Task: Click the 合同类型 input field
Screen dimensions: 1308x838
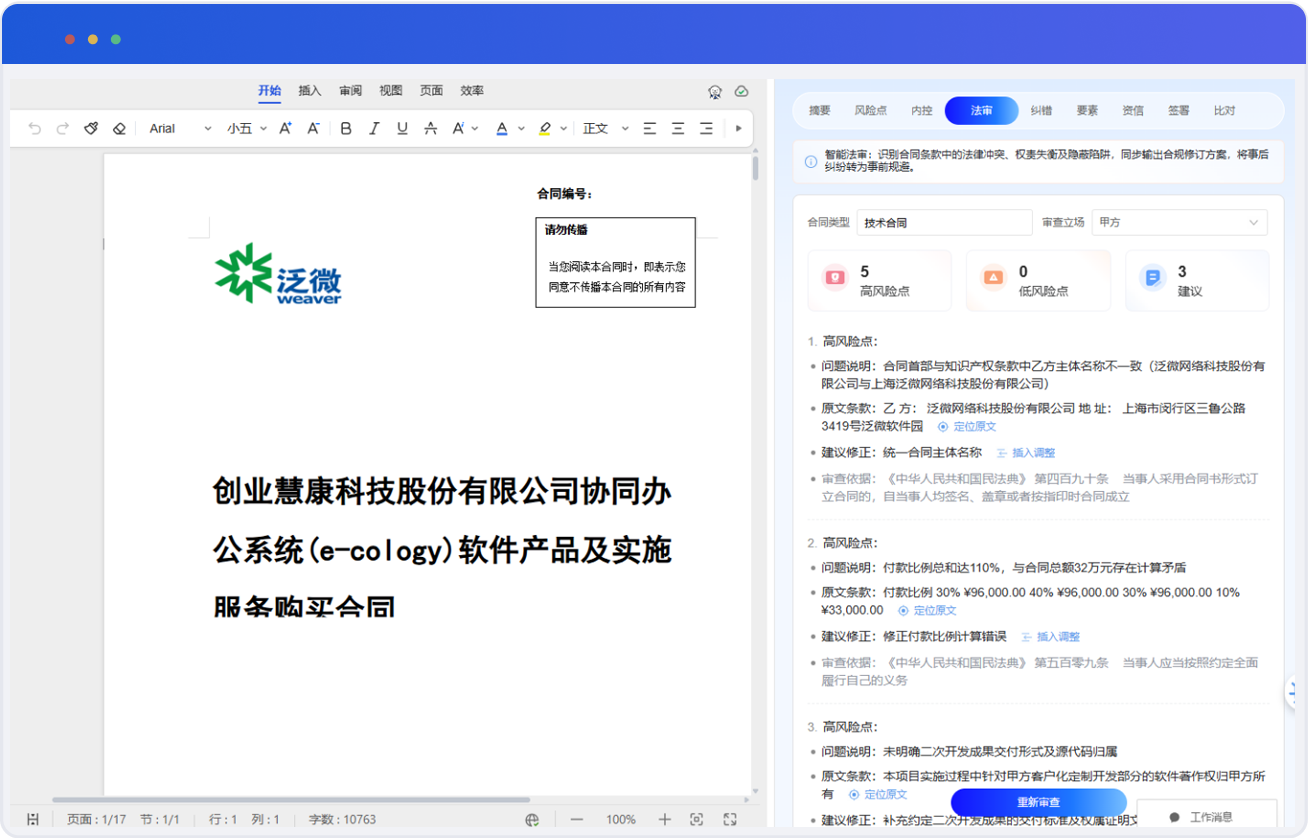Action: 944,222
